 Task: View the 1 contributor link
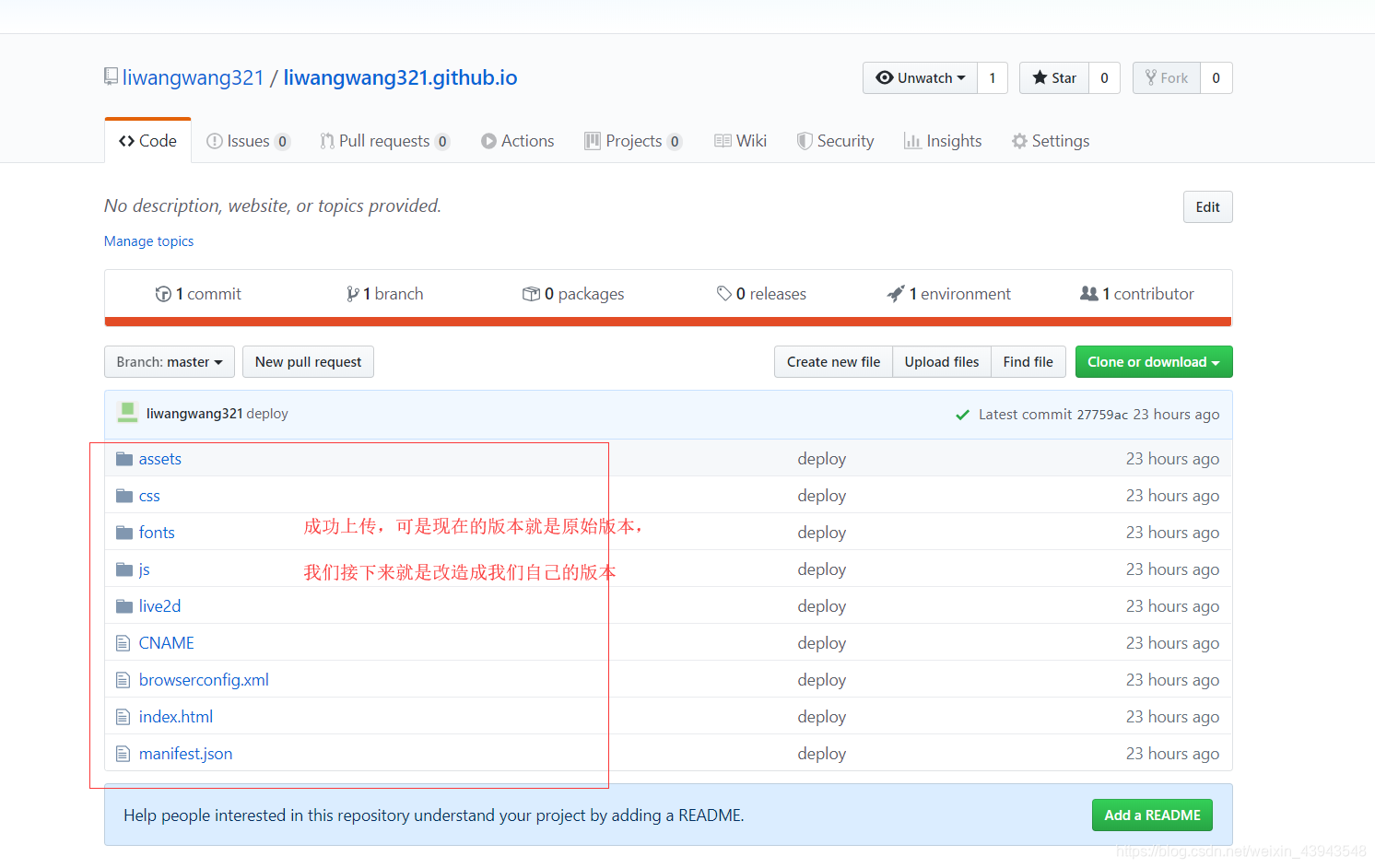(x=1136, y=294)
